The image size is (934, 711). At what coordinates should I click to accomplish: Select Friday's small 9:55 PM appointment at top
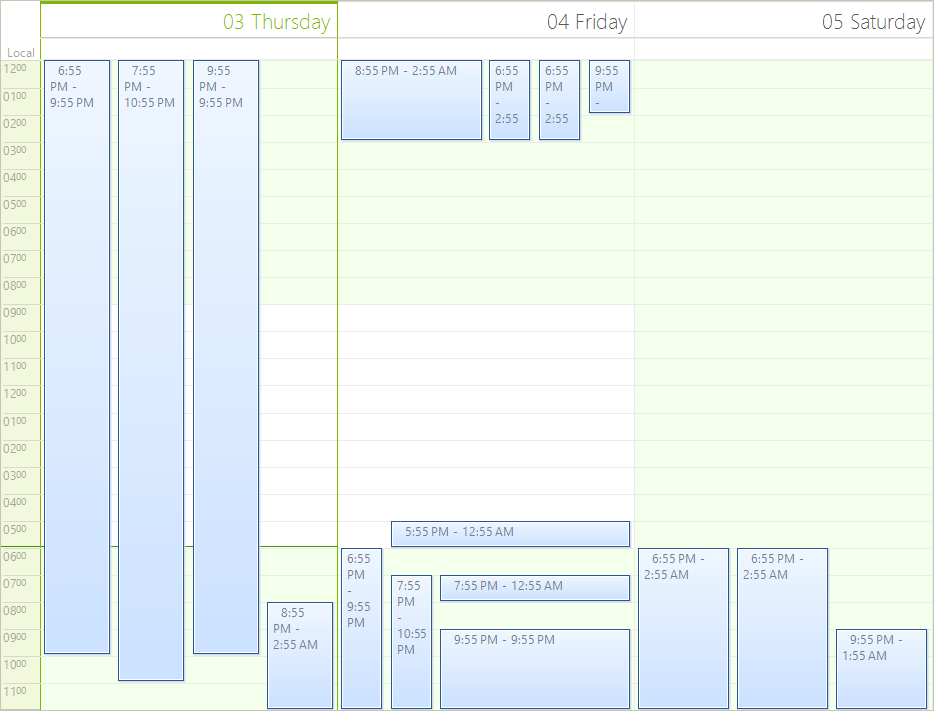(x=609, y=86)
